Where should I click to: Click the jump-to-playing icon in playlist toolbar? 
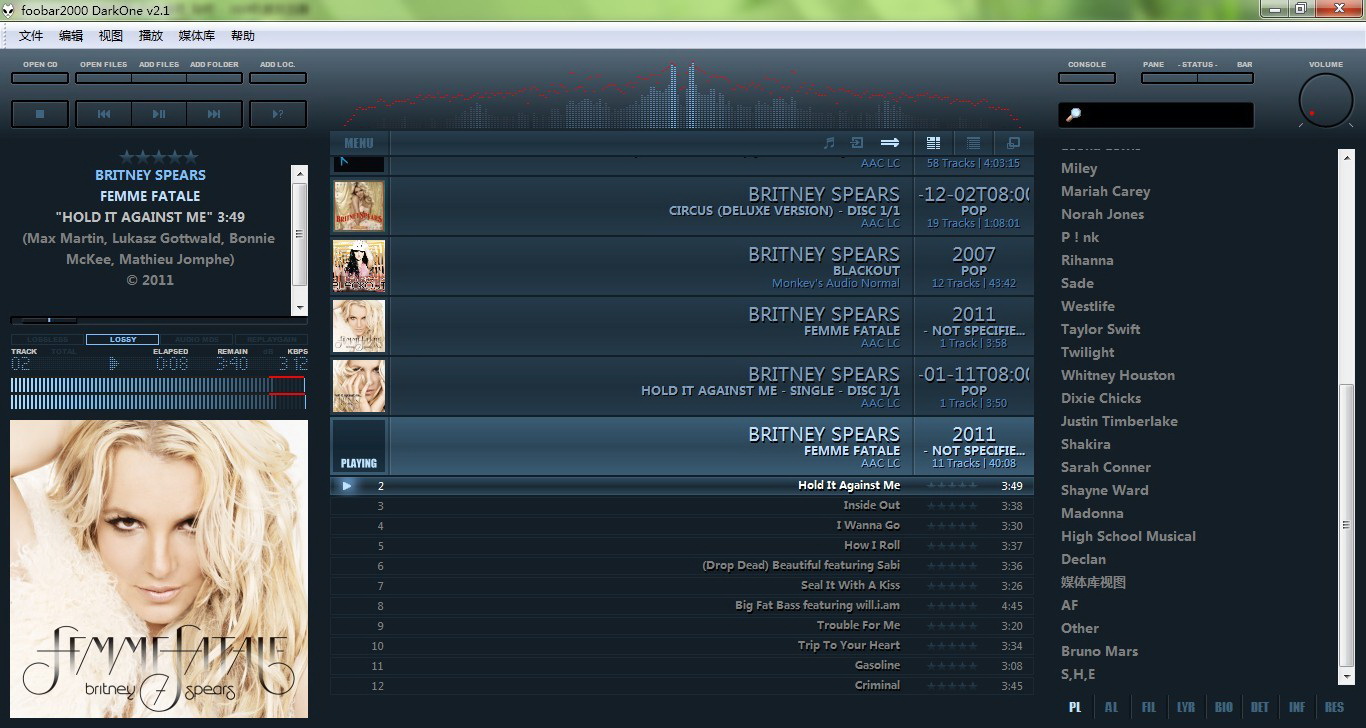(857, 143)
